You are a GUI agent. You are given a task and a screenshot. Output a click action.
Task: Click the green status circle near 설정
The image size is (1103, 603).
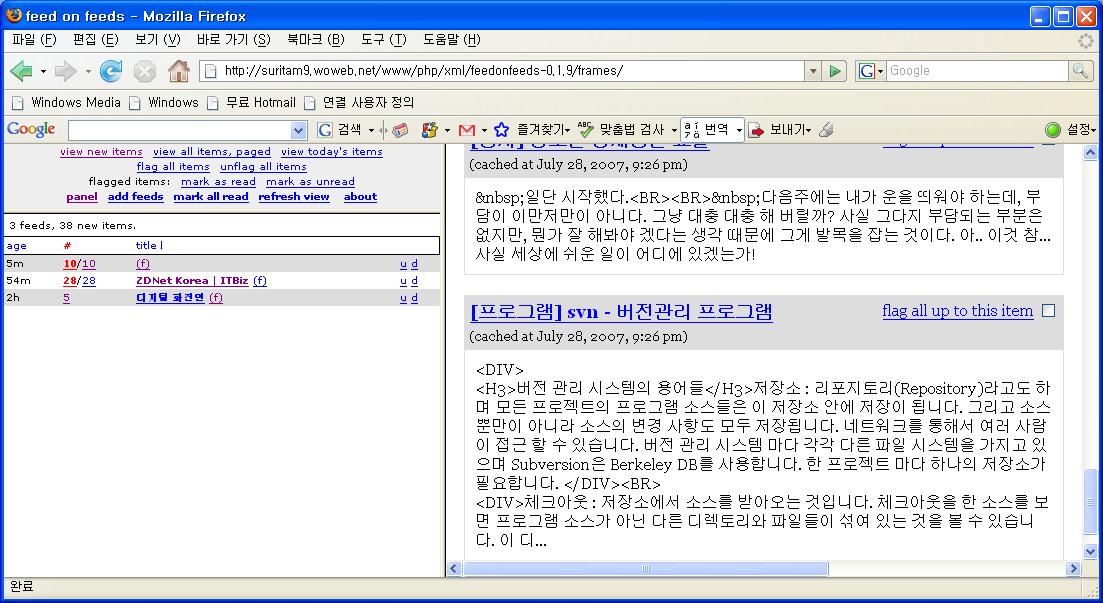point(1052,129)
